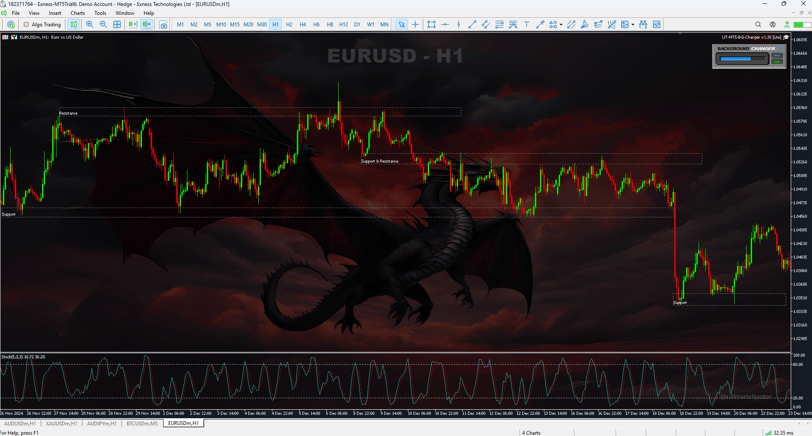Click the green connection battery indicator
812x436 pixels.
pos(803,24)
